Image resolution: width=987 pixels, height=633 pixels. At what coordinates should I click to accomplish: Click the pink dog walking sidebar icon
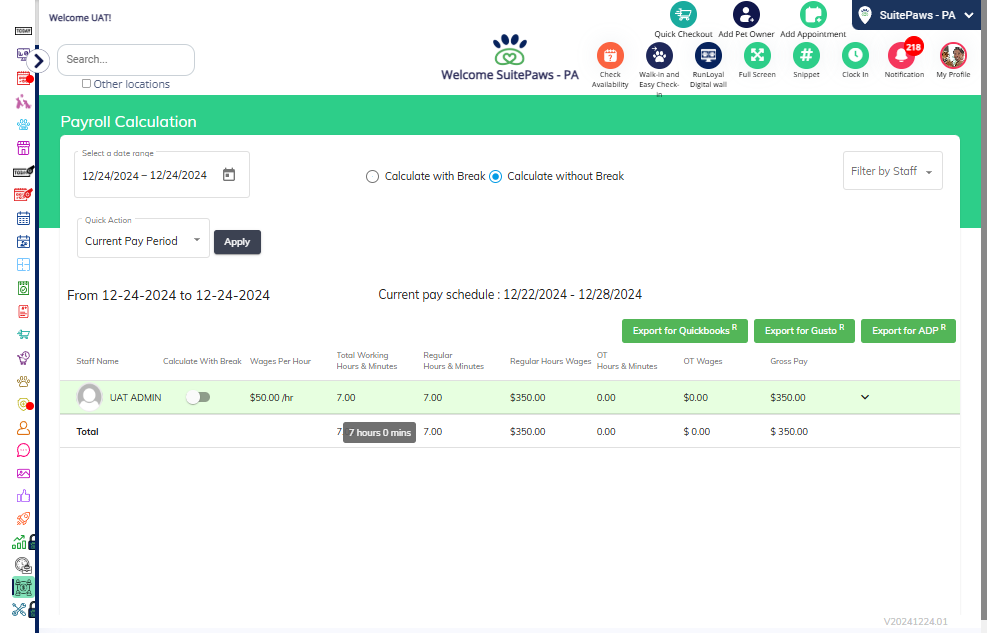pos(23,101)
